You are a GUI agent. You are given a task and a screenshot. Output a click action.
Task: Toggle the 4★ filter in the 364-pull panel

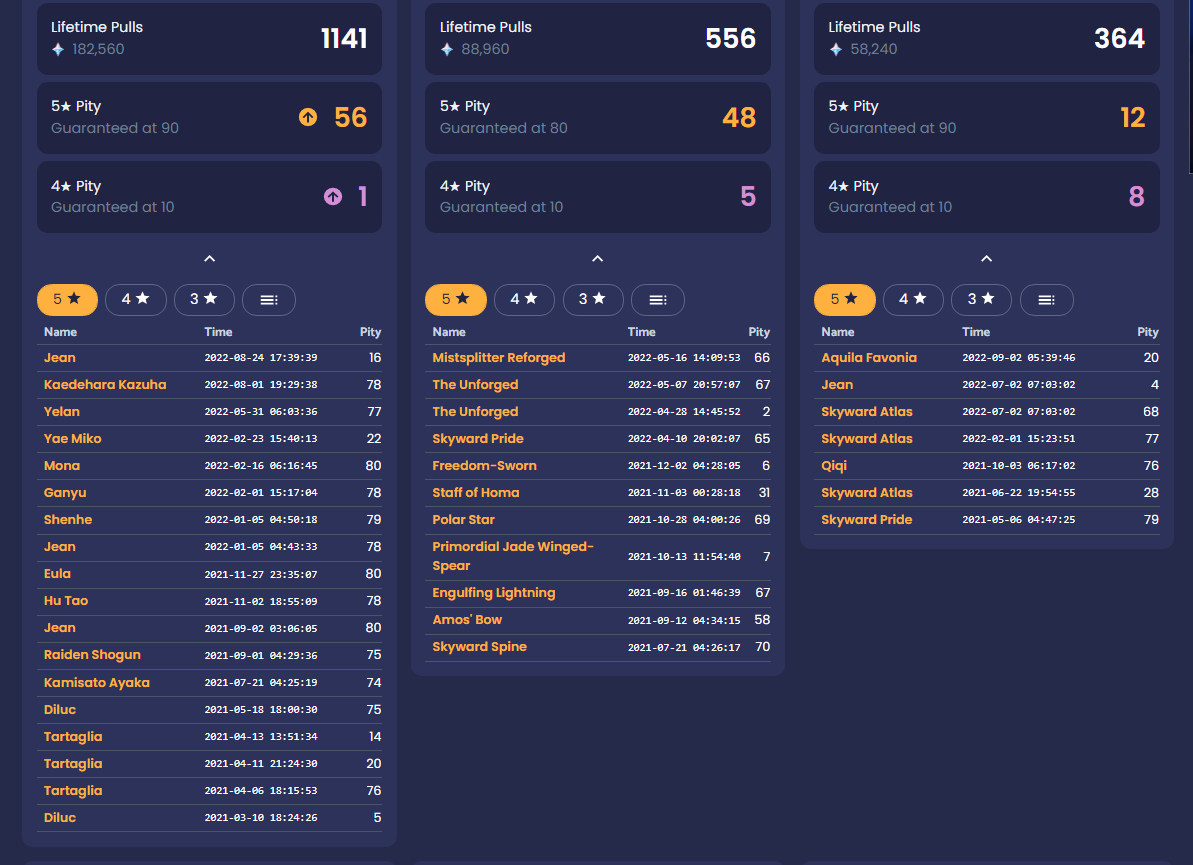[913, 300]
